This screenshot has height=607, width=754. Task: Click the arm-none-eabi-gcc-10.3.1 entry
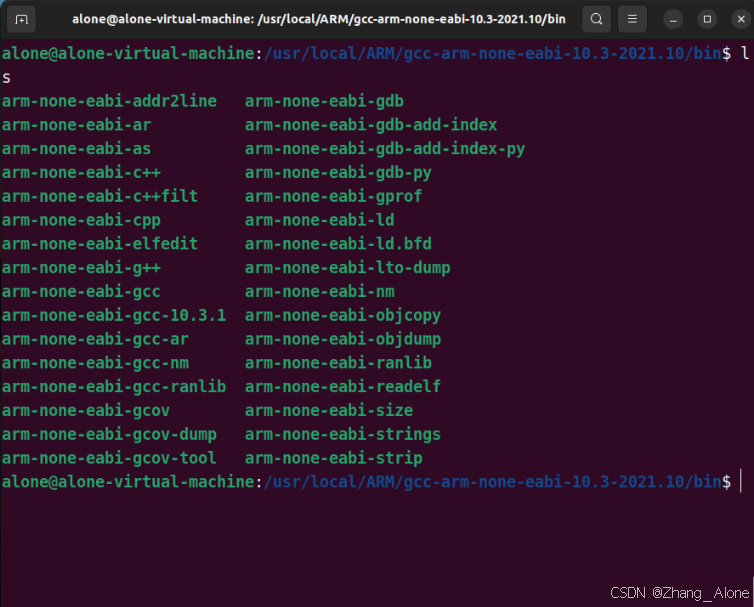coord(114,316)
